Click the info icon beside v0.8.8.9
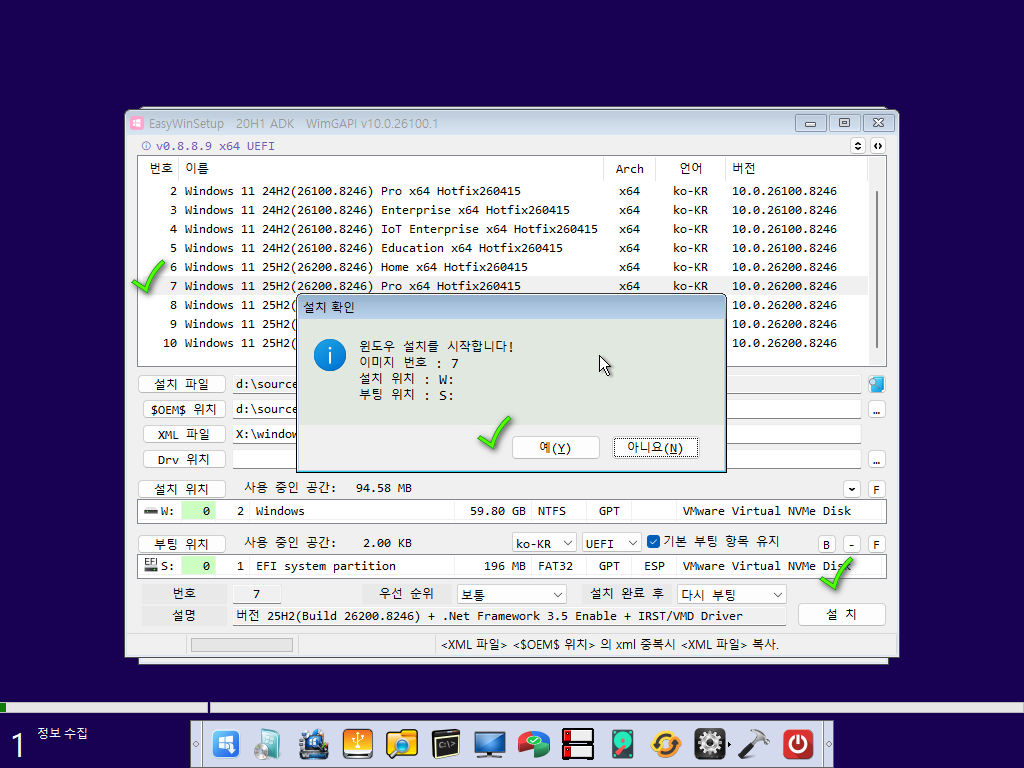Viewport: 1024px width, 768px height. click(x=146, y=146)
